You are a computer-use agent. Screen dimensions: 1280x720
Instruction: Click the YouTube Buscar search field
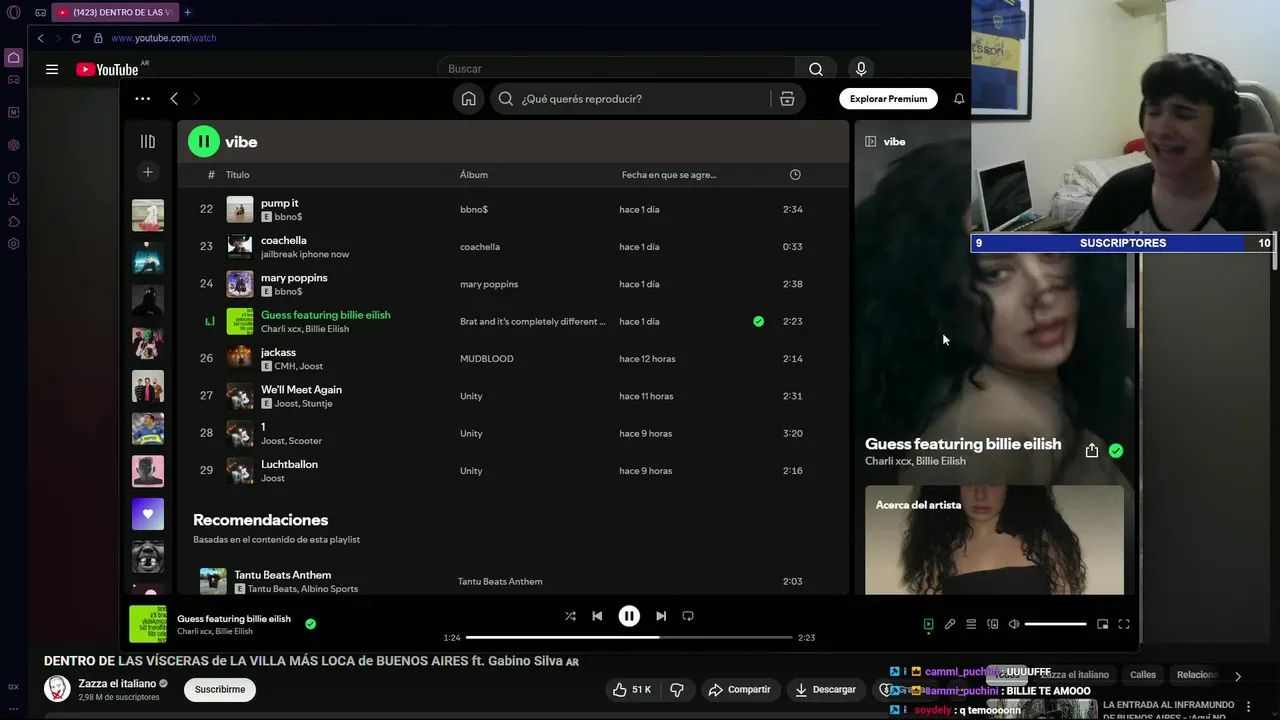pyautogui.click(x=616, y=69)
